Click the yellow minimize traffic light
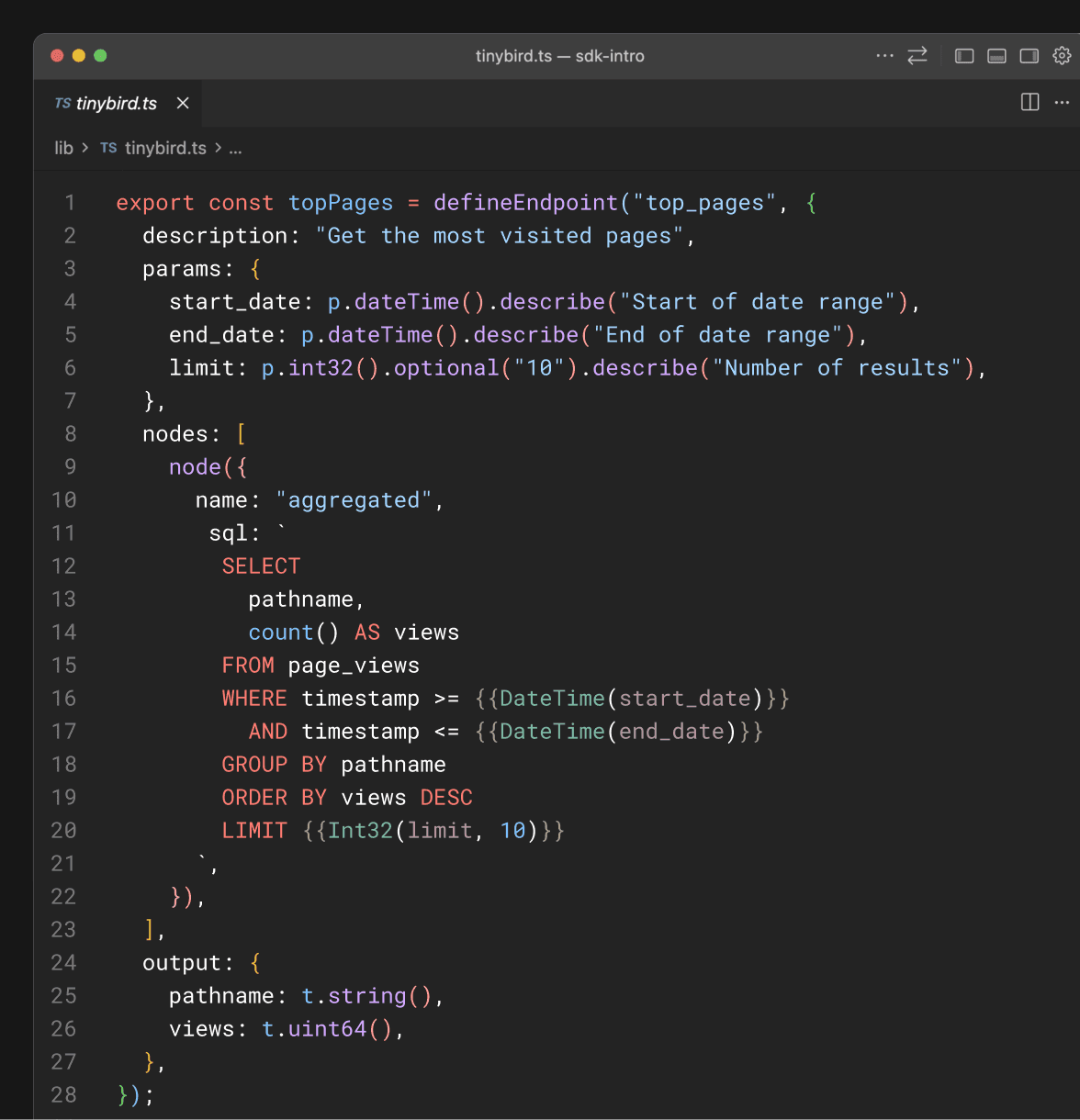Viewport: 1080px width, 1120px height. coord(79,55)
